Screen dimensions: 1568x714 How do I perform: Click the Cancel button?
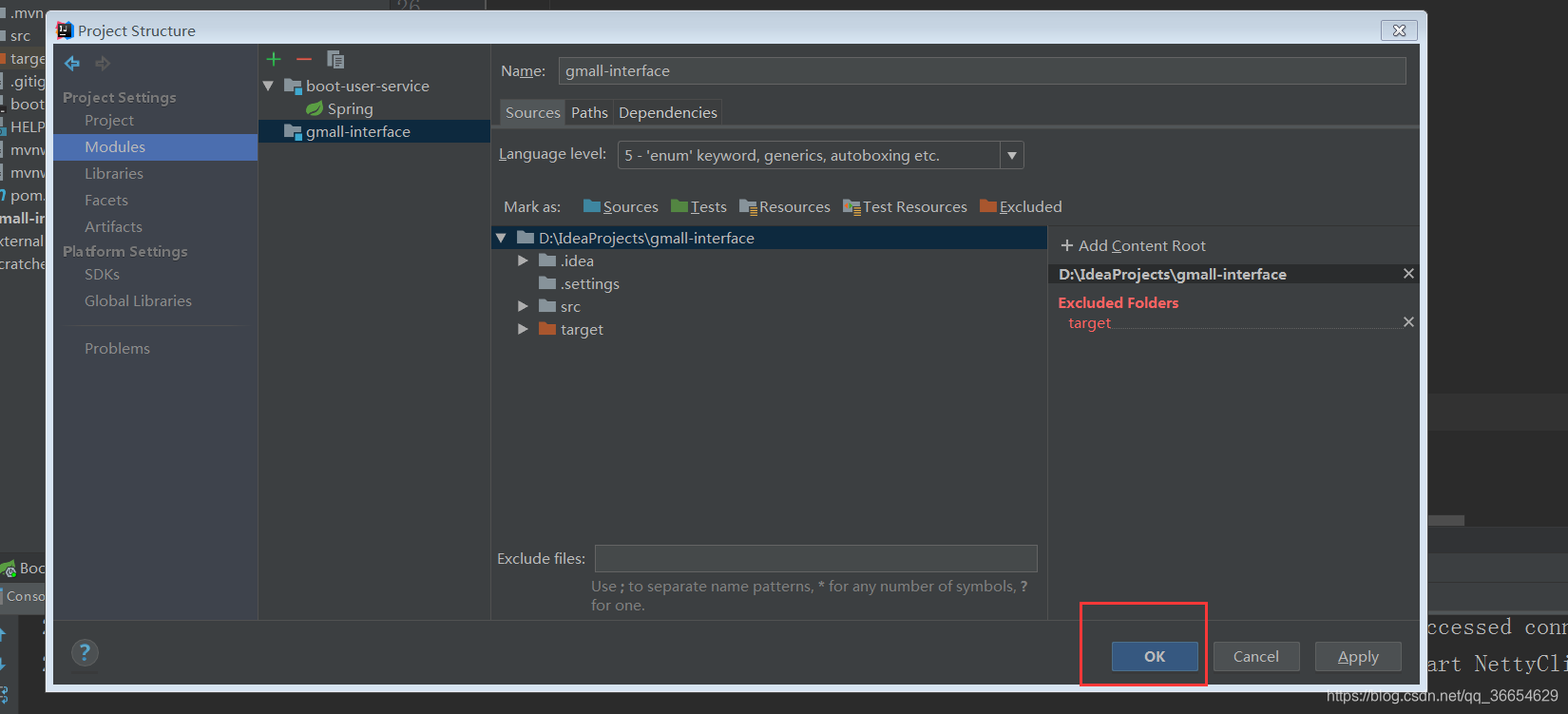click(x=1256, y=656)
